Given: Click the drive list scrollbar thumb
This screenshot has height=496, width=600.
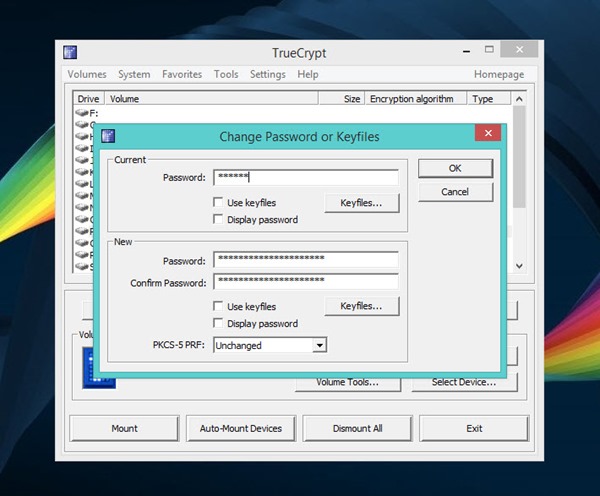Looking at the screenshot, I should (519, 157).
